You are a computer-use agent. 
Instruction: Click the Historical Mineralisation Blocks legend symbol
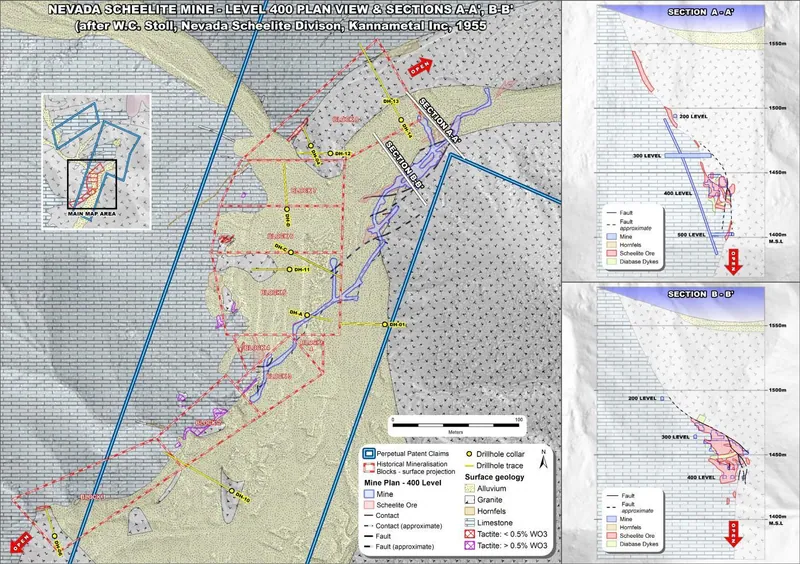369,468
